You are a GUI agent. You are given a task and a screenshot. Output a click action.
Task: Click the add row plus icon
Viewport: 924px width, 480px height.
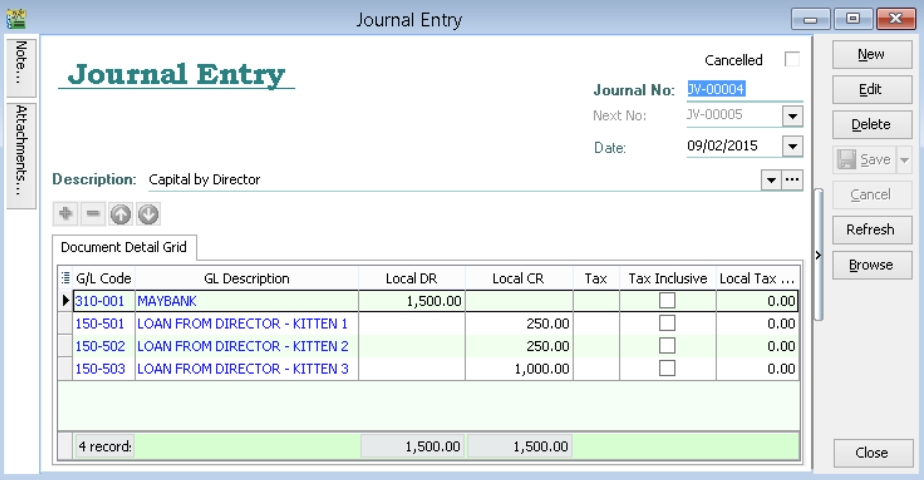[x=66, y=214]
